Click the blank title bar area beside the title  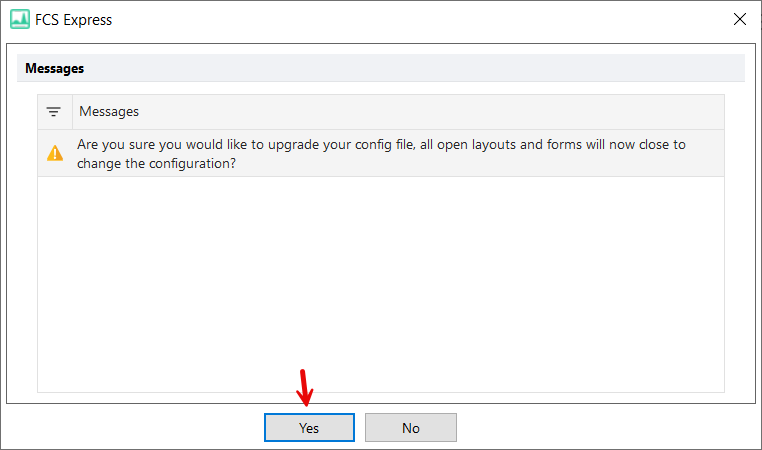400,19
